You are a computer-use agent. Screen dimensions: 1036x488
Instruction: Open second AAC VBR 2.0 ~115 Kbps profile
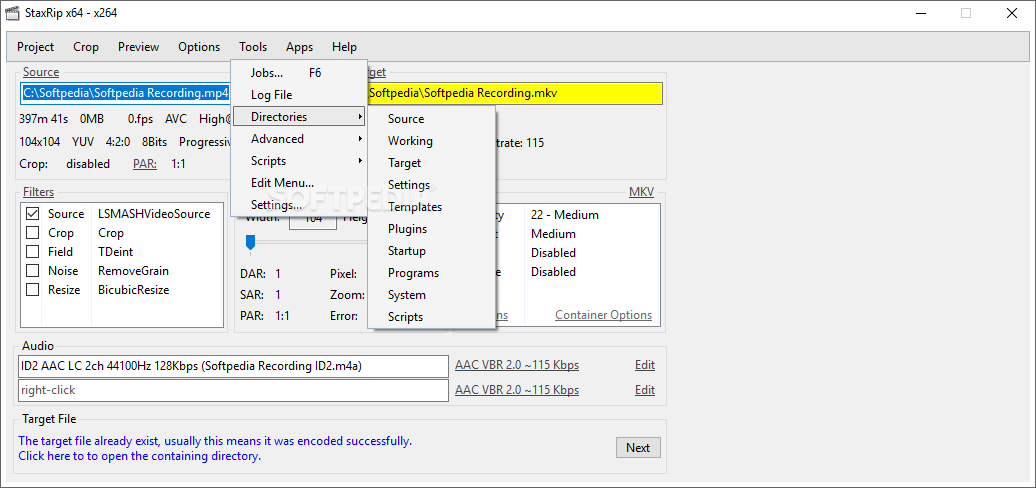click(517, 390)
